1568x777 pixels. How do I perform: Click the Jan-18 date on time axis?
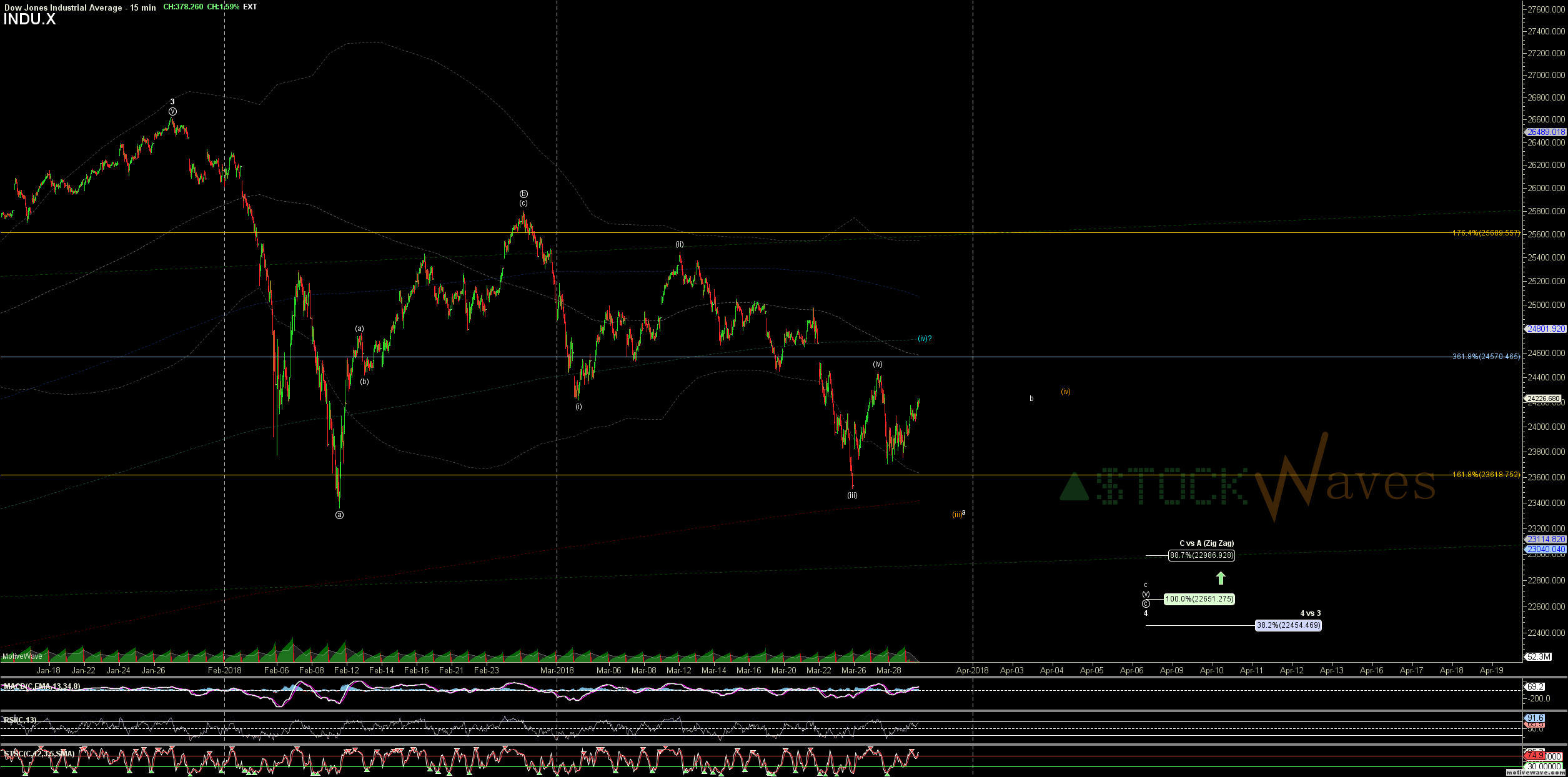(x=49, y=670)
